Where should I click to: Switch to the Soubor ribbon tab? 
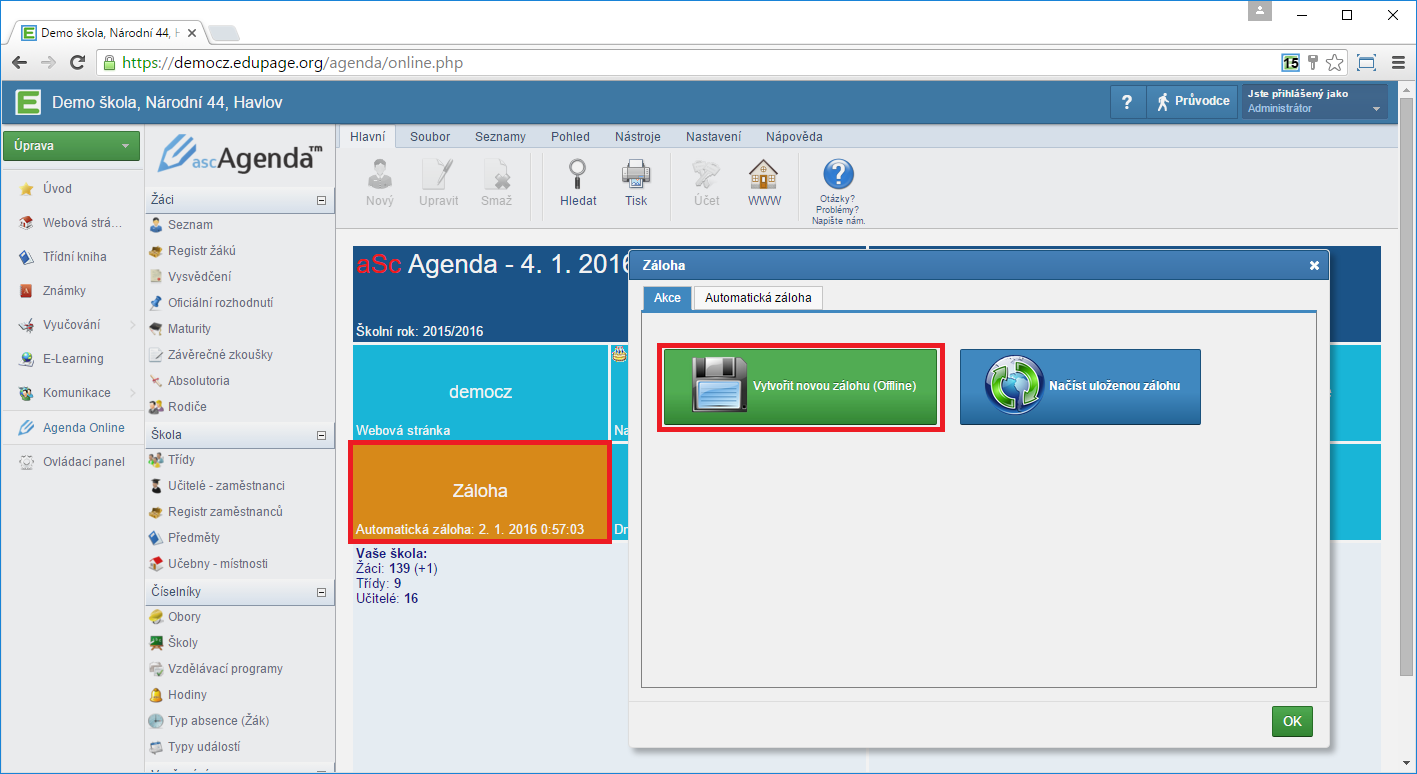click(430, 137)
